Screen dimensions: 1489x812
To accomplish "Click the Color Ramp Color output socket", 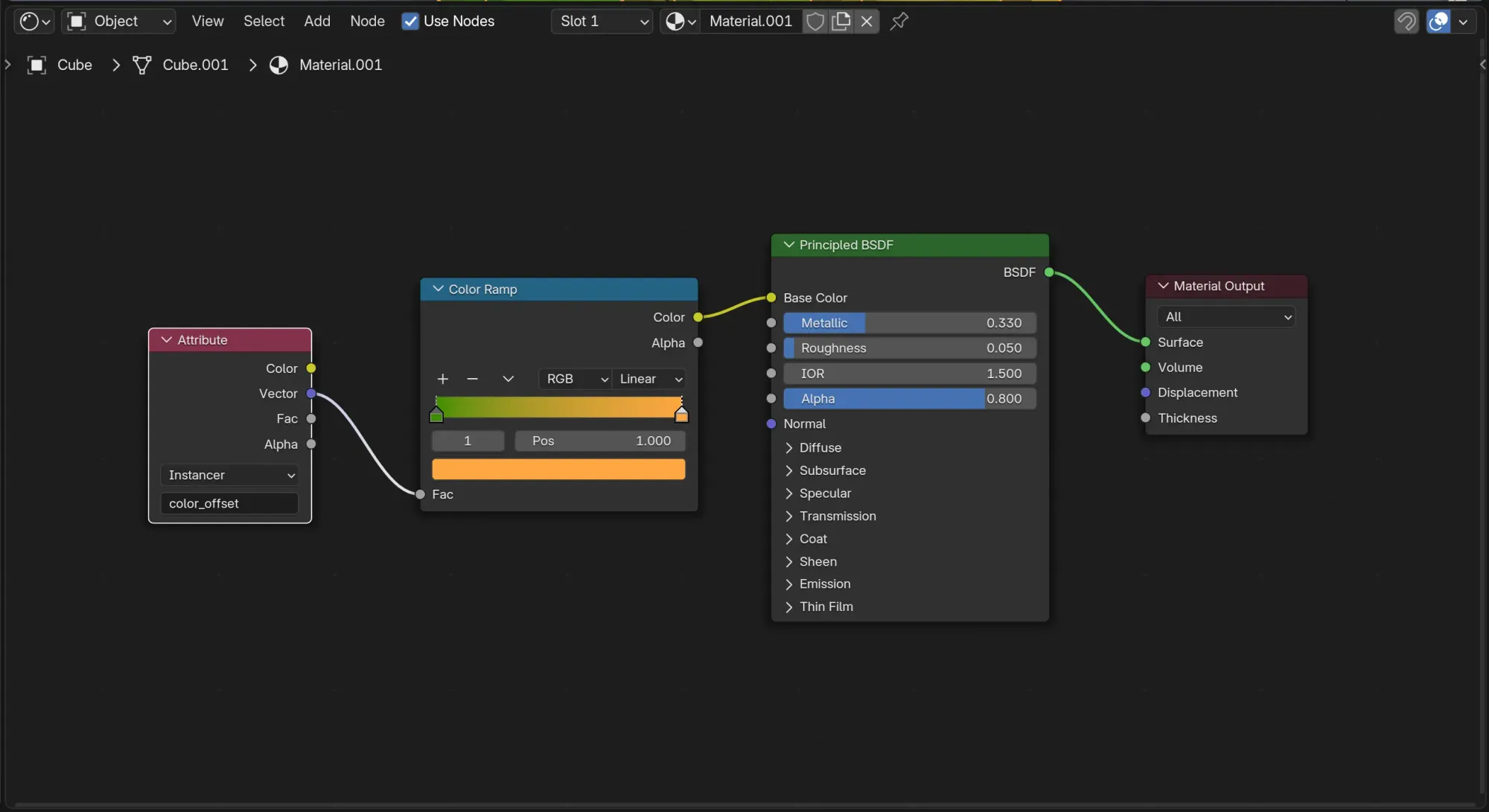I will tap(698, 317).
